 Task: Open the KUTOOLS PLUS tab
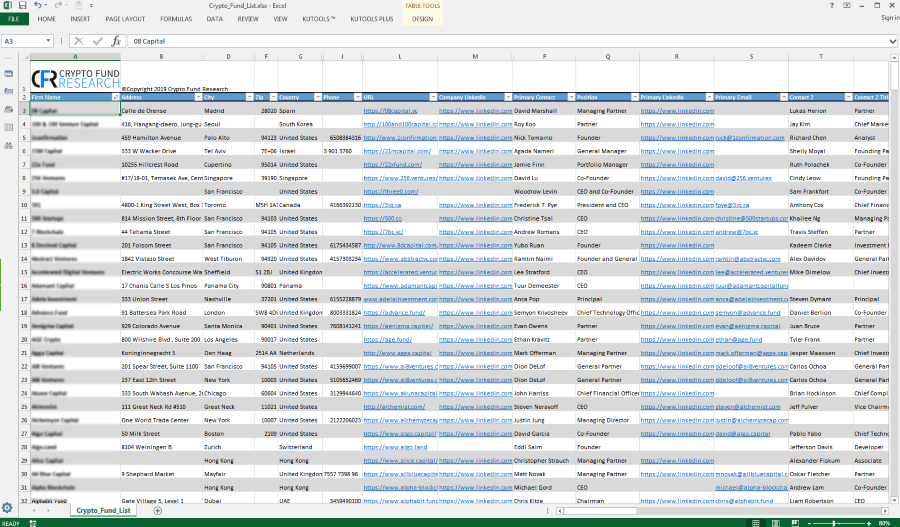[372, 19]
